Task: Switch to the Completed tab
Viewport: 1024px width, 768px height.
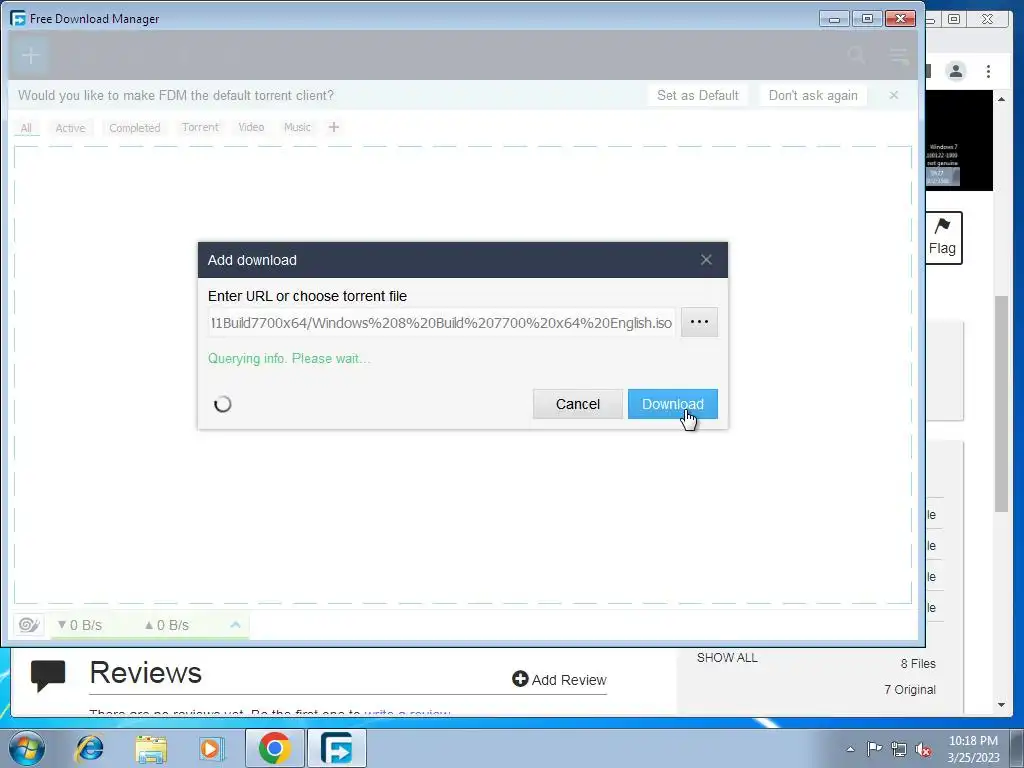Action: (135, 128)
